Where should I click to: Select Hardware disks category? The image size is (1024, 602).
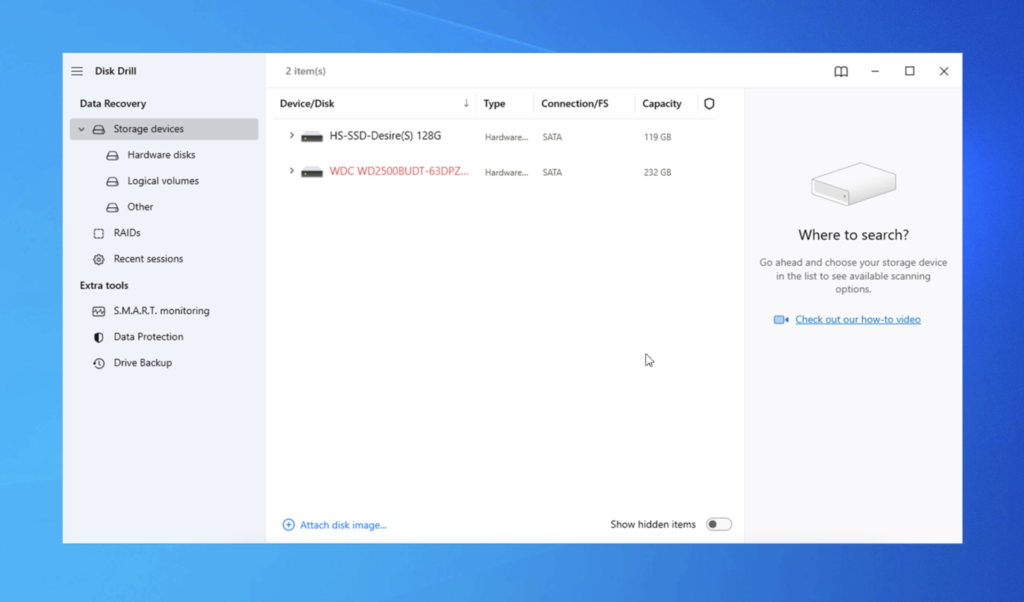161,155
